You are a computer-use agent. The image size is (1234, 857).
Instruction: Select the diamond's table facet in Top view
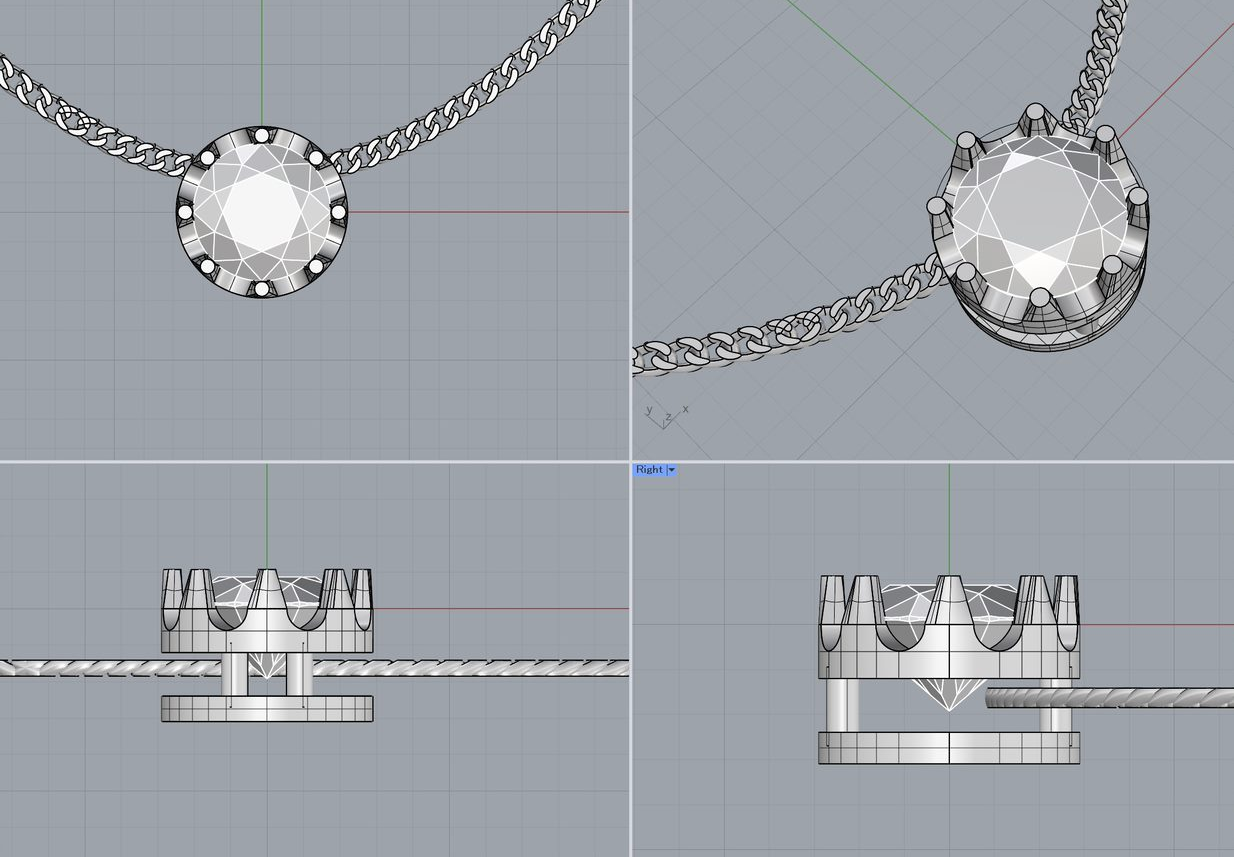[261, 212]
